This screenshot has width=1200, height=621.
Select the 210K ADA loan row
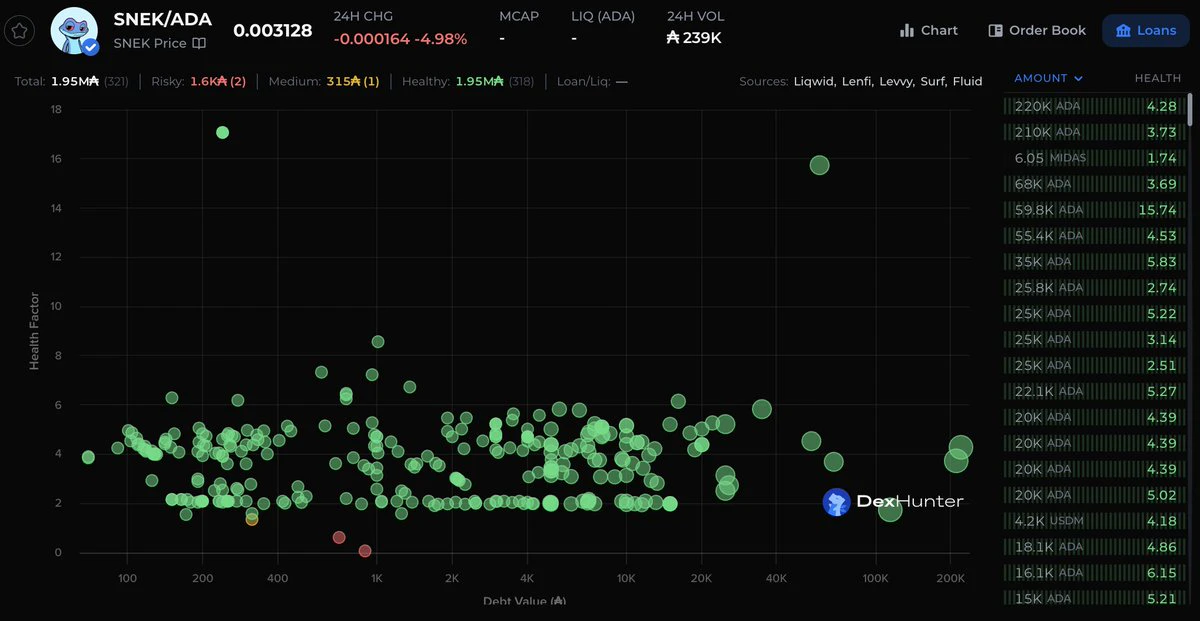(x=1093, y=132)
